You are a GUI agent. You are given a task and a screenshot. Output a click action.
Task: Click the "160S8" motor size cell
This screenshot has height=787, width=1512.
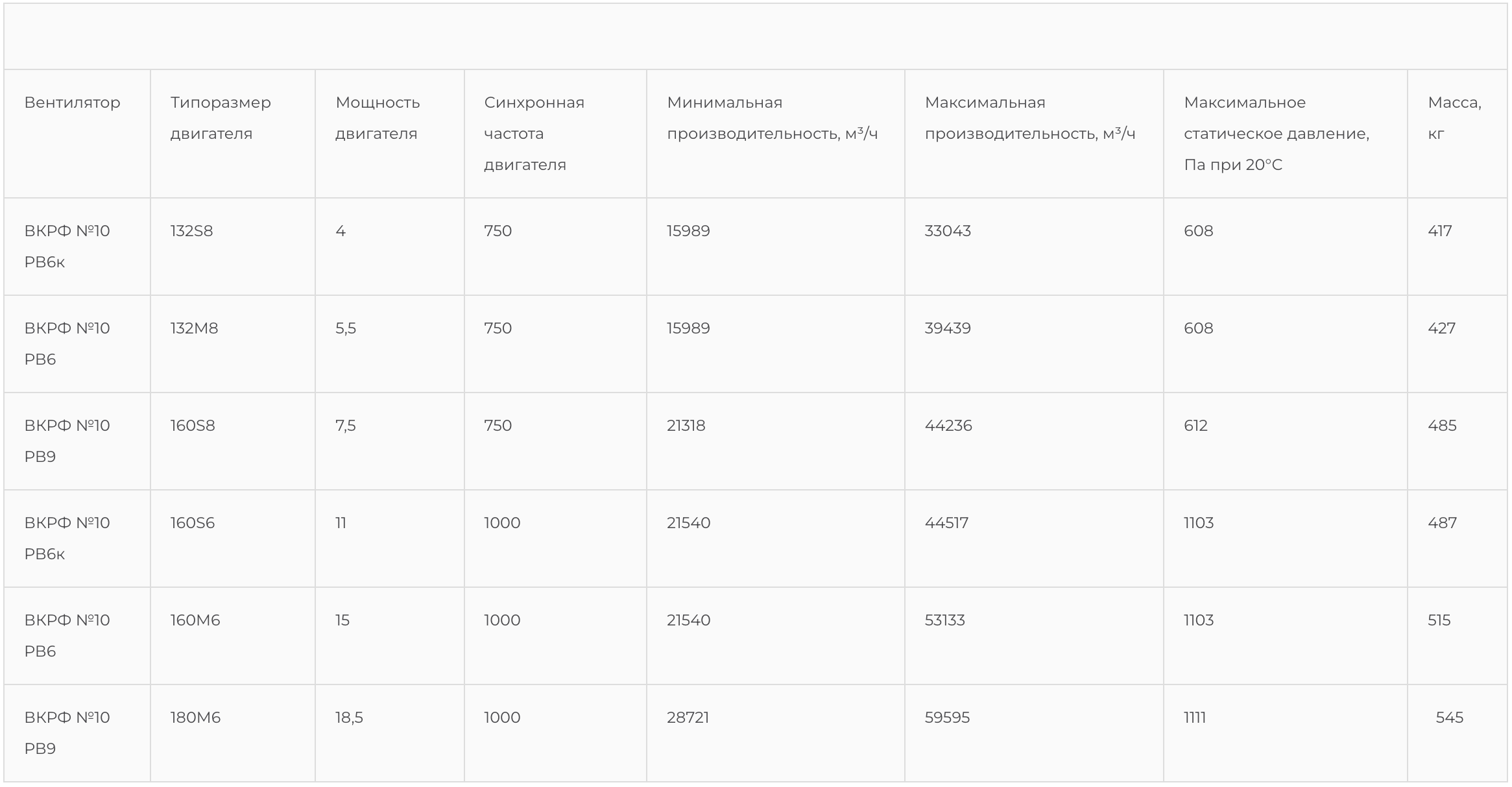[x=193, y=426]
